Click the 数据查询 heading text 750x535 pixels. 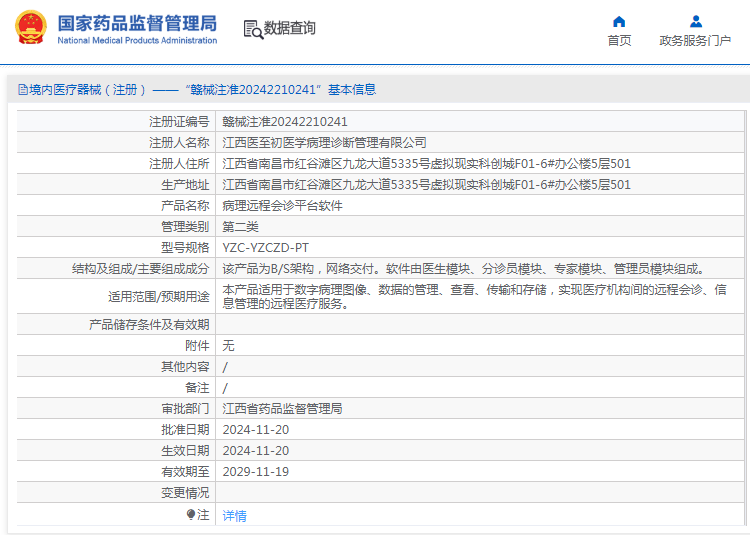tap(289, 28)
